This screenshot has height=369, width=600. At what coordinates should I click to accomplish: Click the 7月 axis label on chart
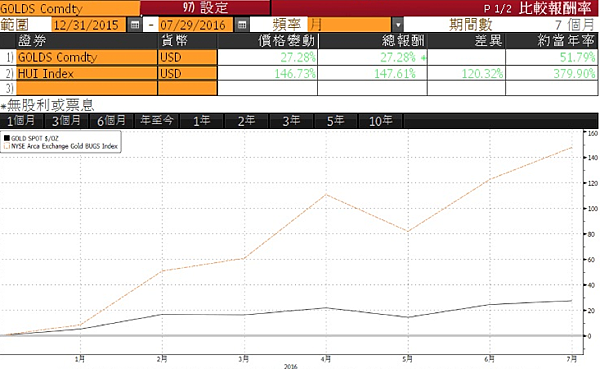[572, 359]
